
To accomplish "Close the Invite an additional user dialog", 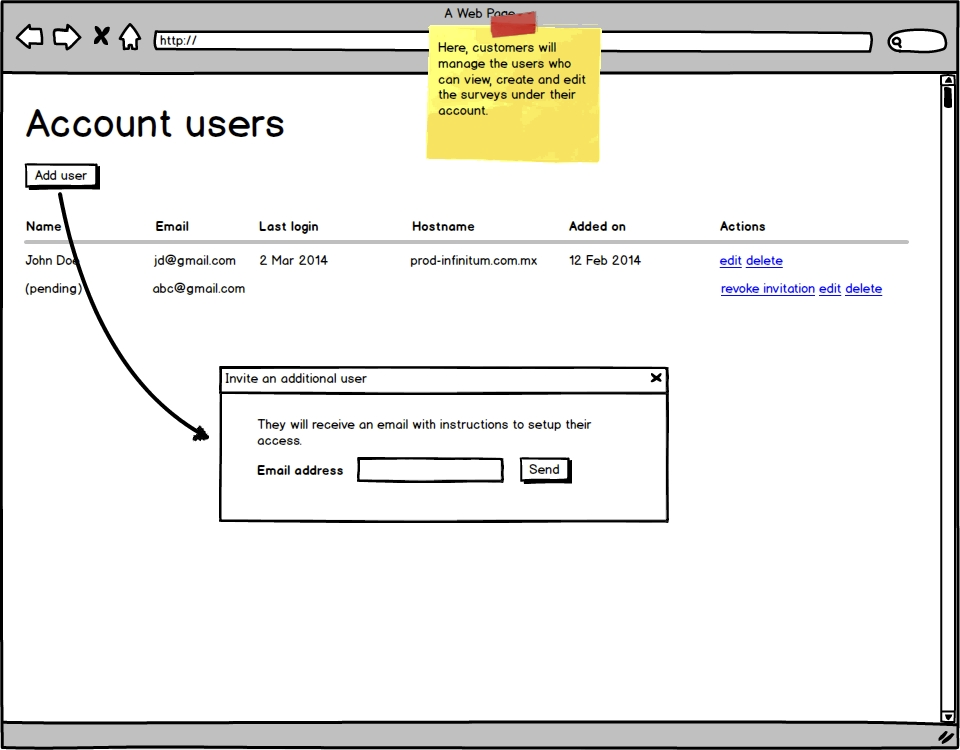I will [656, 378].
